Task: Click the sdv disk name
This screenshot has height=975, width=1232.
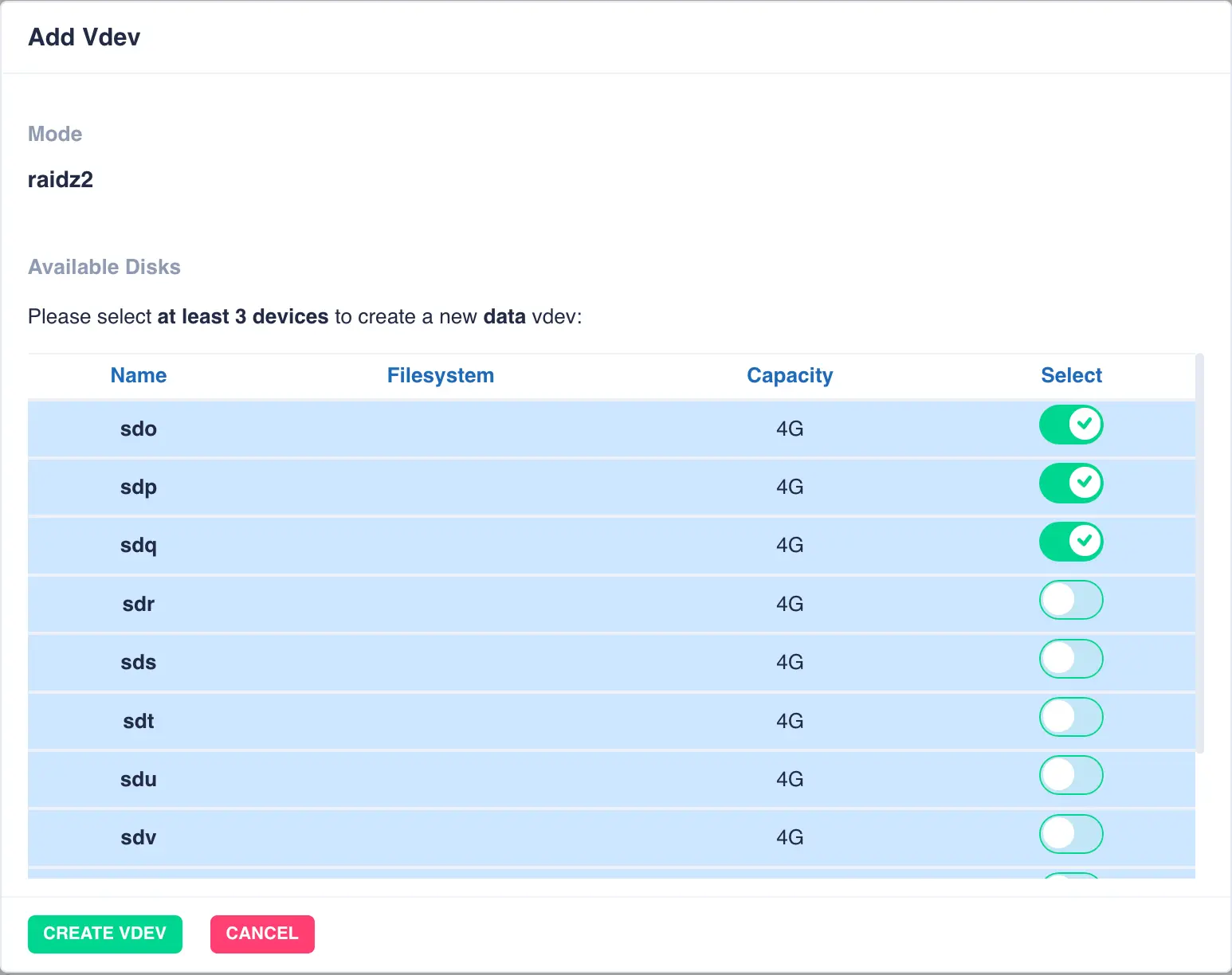Action: pyautogui.click(x=139, y=837)
